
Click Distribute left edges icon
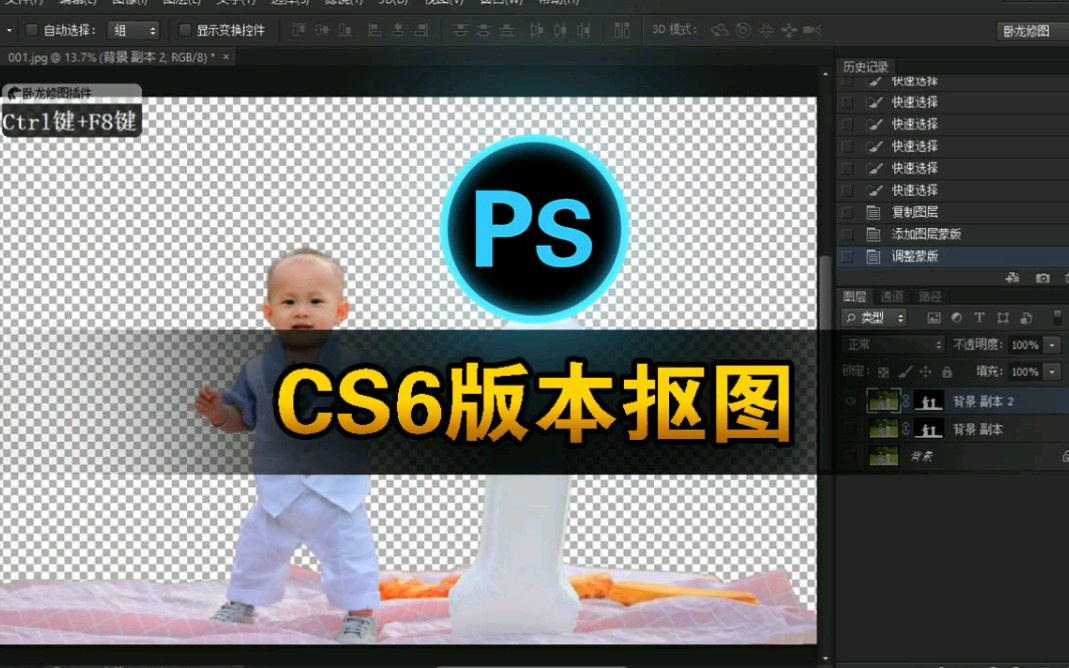coord(537,30)
